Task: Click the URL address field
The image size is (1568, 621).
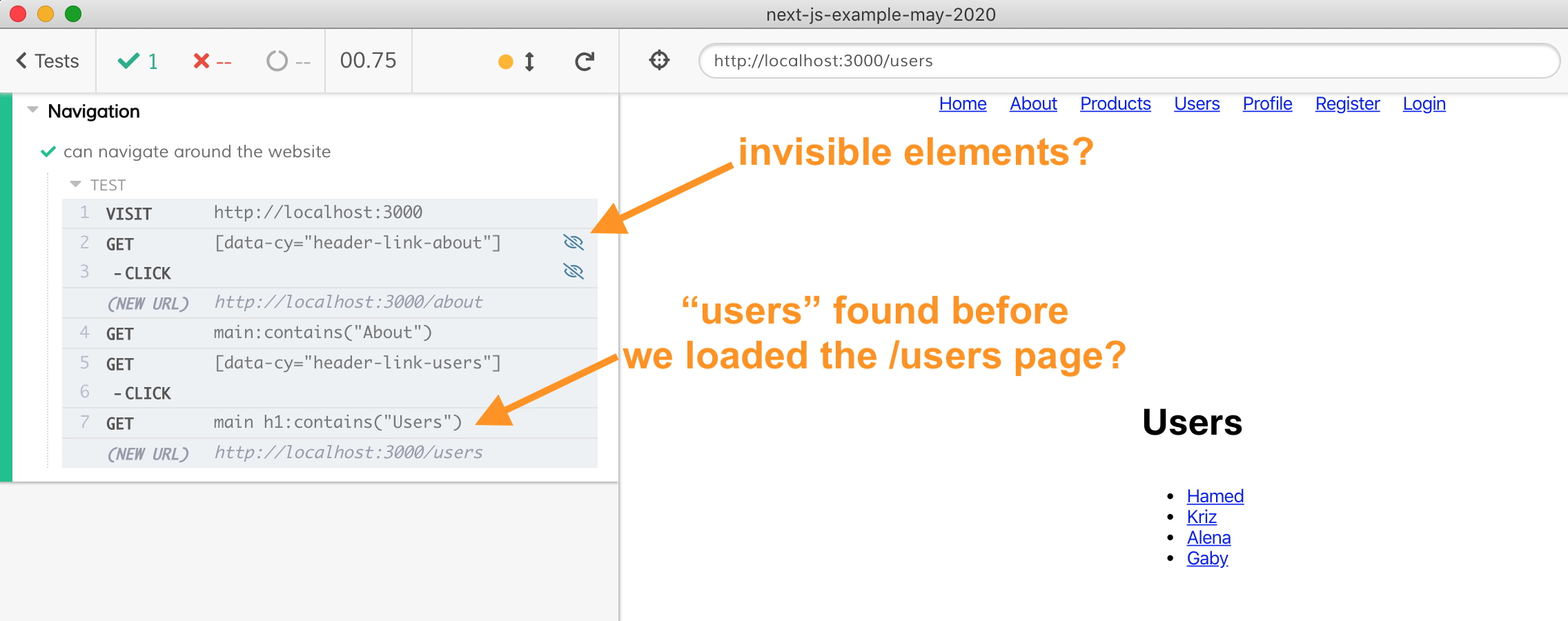Action: click(x=1128, y=61)
